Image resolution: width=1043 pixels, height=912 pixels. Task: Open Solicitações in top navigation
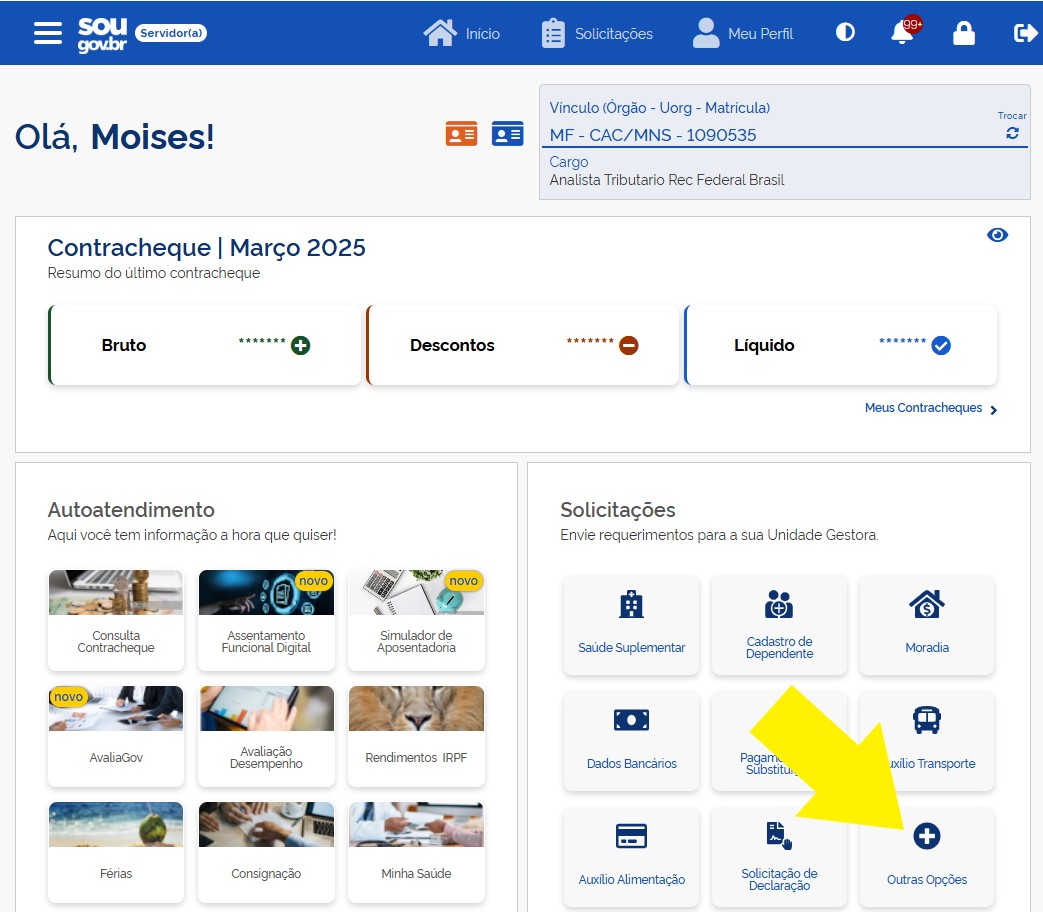pyautogui.click(x=597, y=33)
